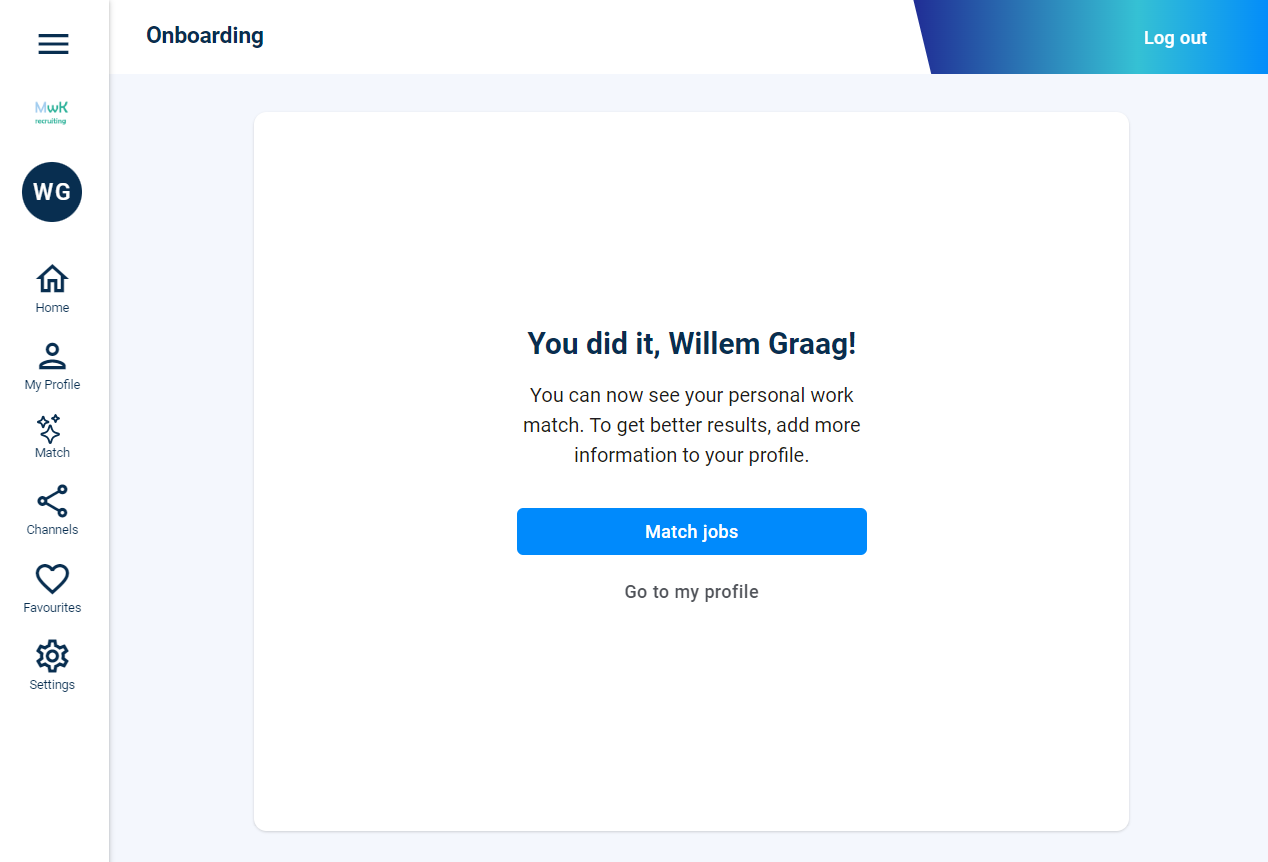The height and width of the screenshot is (862, 1268).
Task: Click the blue Match jobs button
Action: 692,531
